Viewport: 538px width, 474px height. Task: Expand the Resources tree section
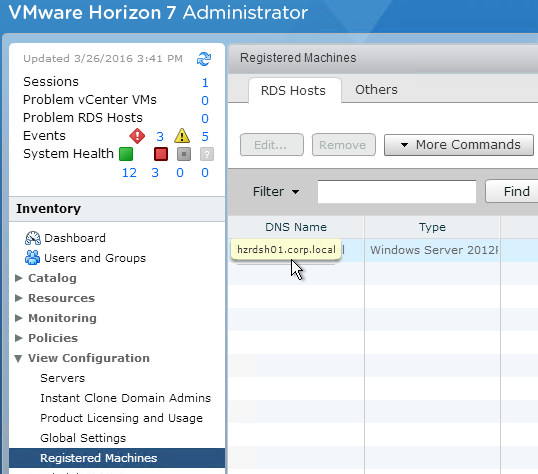(19, 298)
